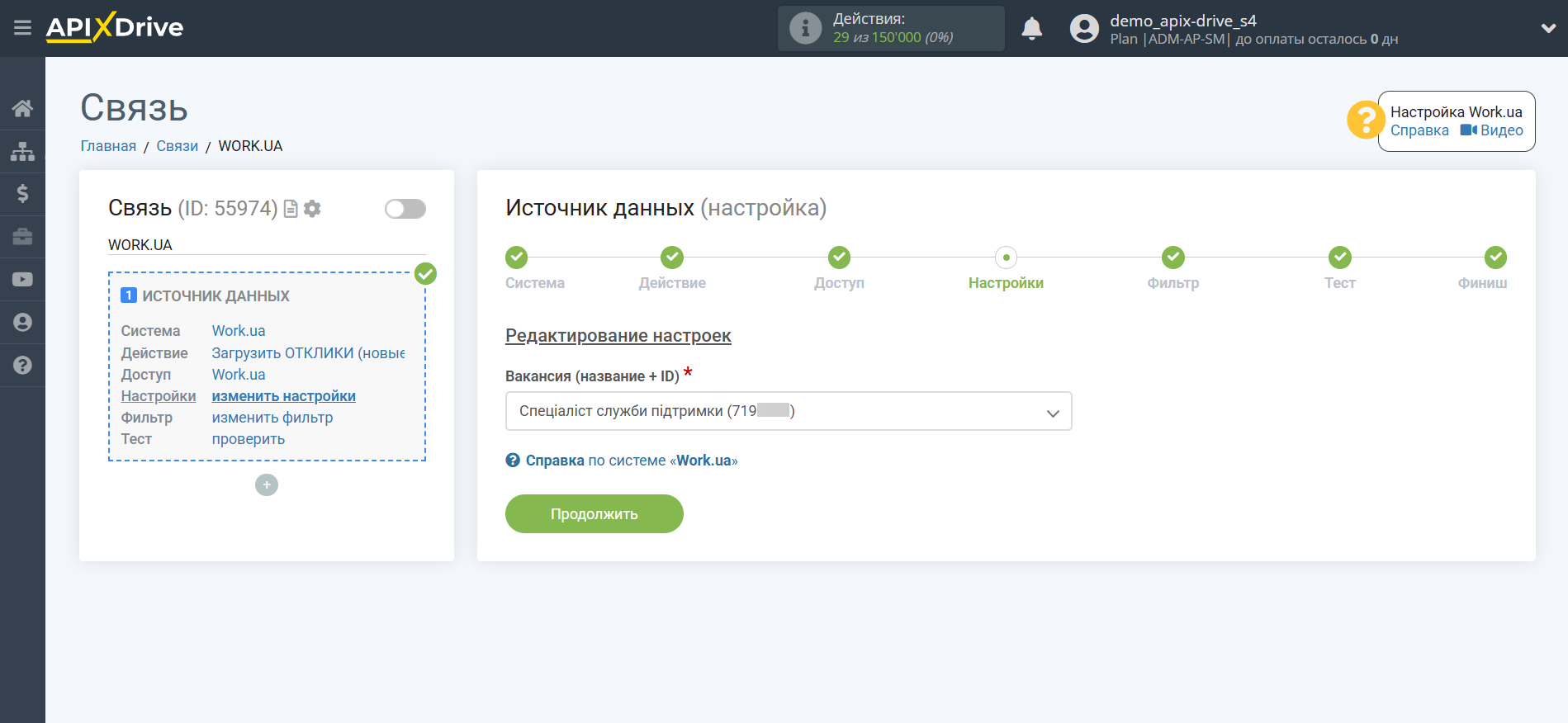The image size is (1568, 723).
Task: Open the video tutorials sidebar icon
Action: click(22, 280)
